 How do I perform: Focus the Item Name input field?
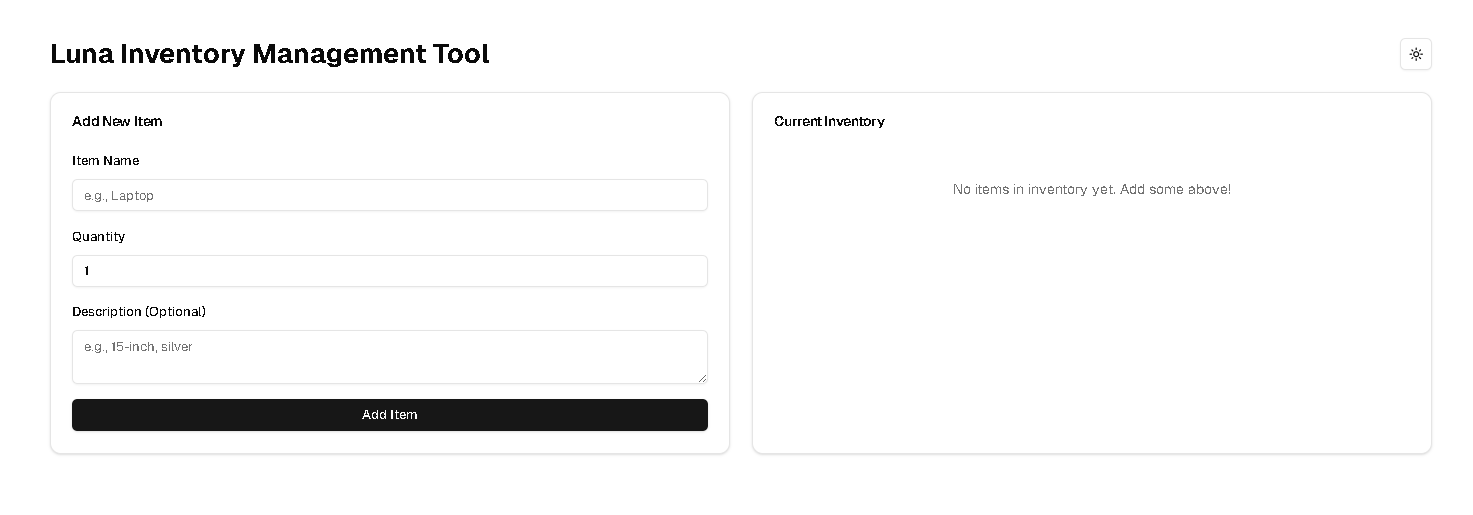(390, 195)
